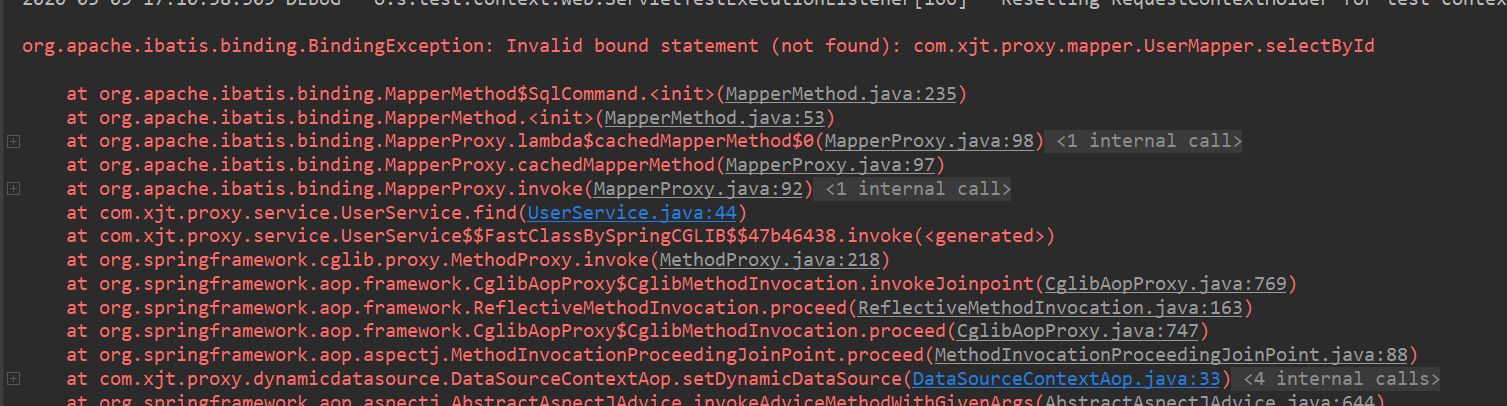Screen dimensions: 1507x406
Task: Open the DataSourceContextAop.java:33 link
Action: click(1067, 379)
